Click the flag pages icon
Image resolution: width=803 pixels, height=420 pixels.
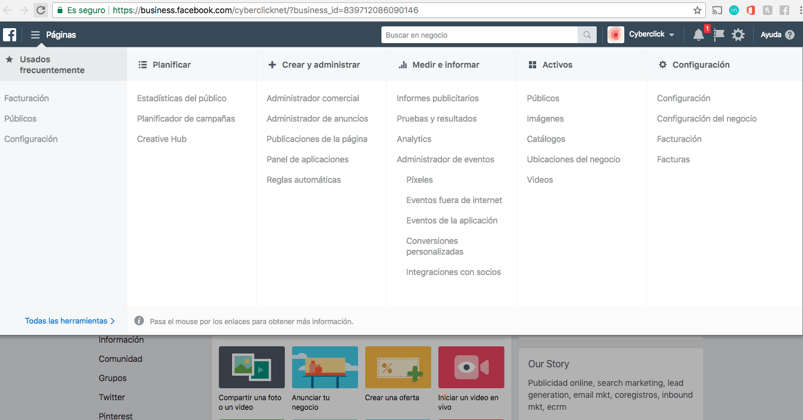719,35
